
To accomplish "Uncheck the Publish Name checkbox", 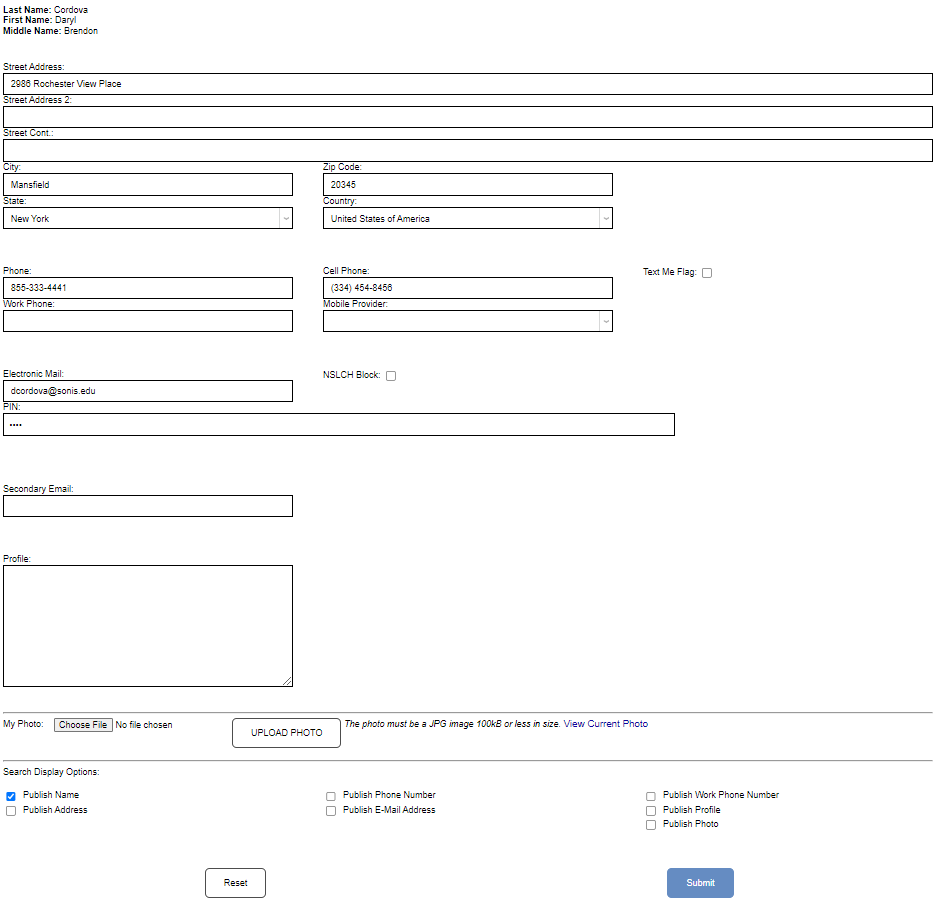I will coord(10,796).
